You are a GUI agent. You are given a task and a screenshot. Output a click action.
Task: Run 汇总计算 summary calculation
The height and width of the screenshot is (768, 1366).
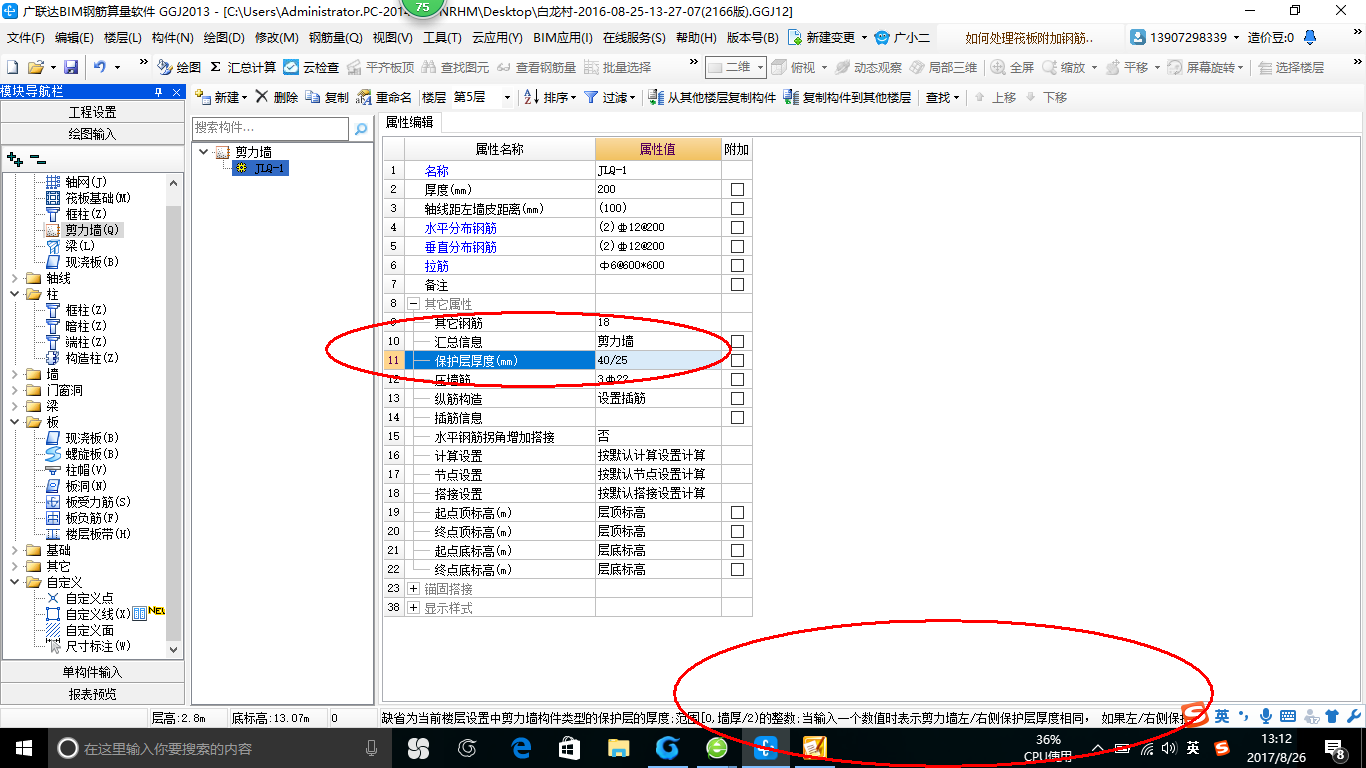pyautogui.click(x=243, y=67)
